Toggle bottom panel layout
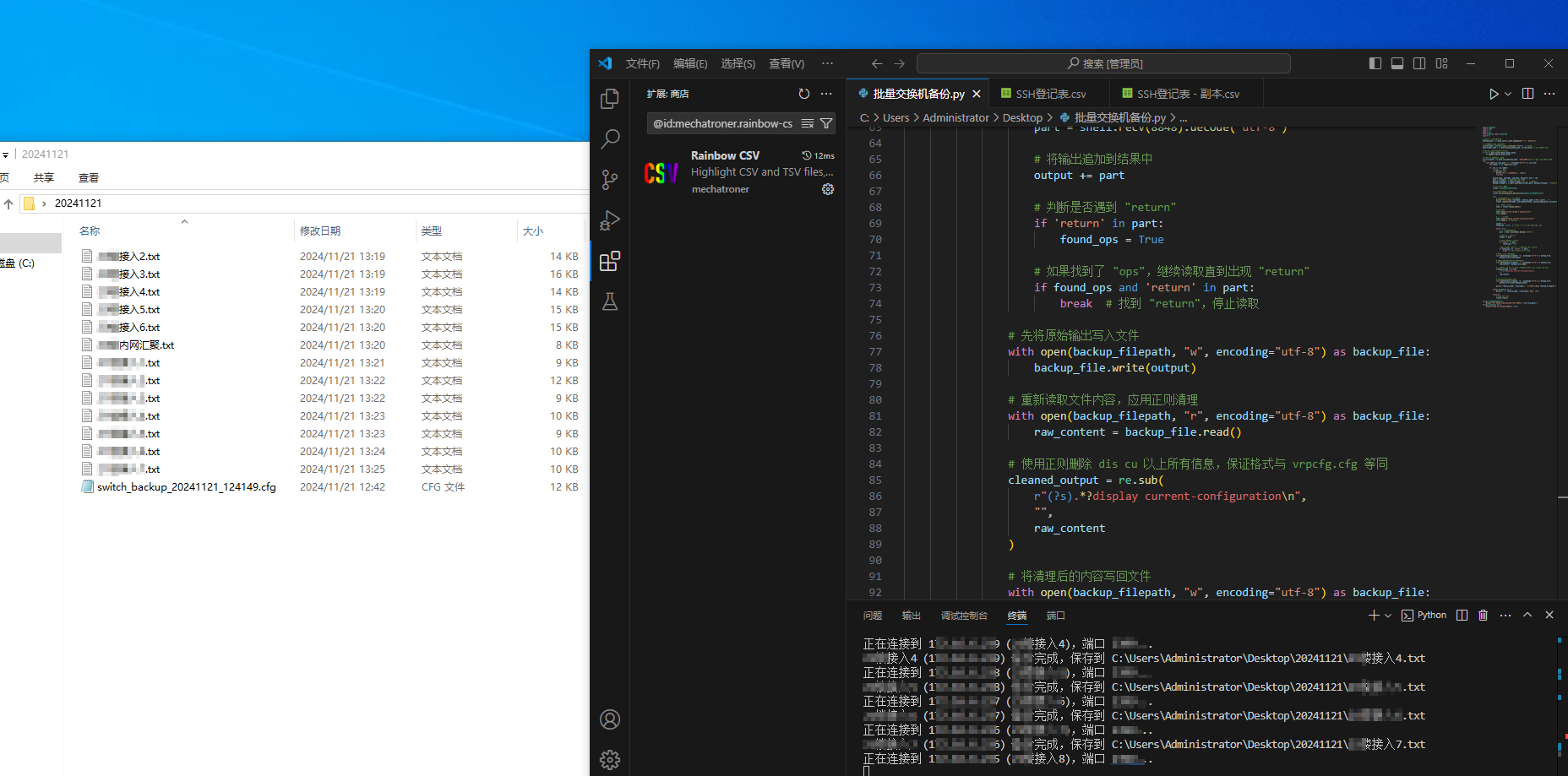This screenshot has width=1568, height=776. click(x=1397, y=63)
